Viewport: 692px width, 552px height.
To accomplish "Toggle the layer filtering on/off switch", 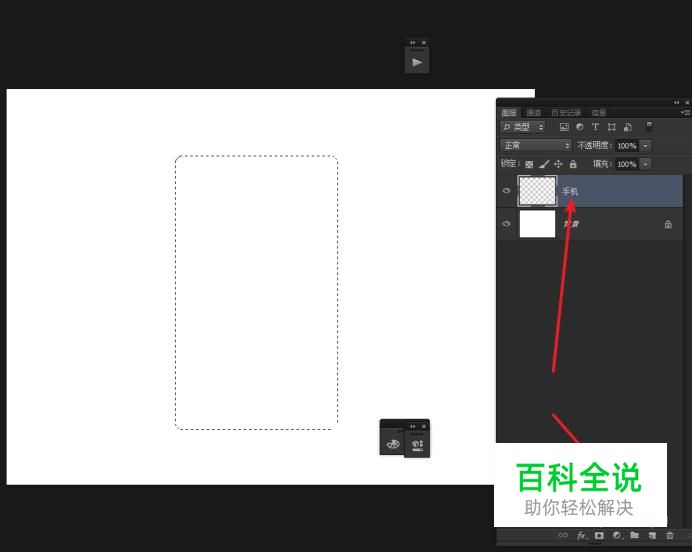I will 649,127.
